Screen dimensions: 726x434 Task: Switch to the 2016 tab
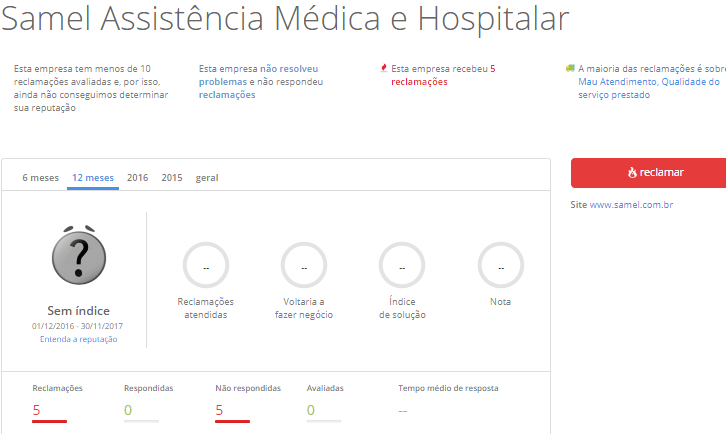[138, 178]
